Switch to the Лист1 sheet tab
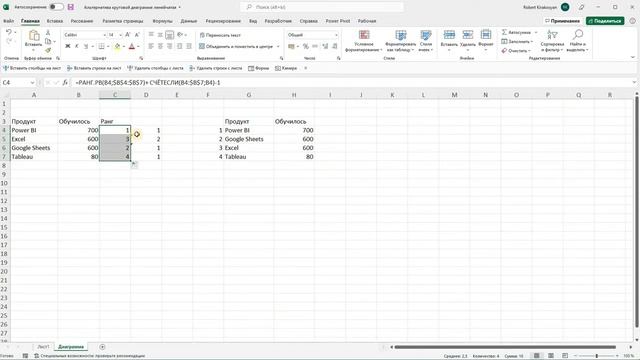The height and width of the screenshot is (360, 640). tap(43, 347)
